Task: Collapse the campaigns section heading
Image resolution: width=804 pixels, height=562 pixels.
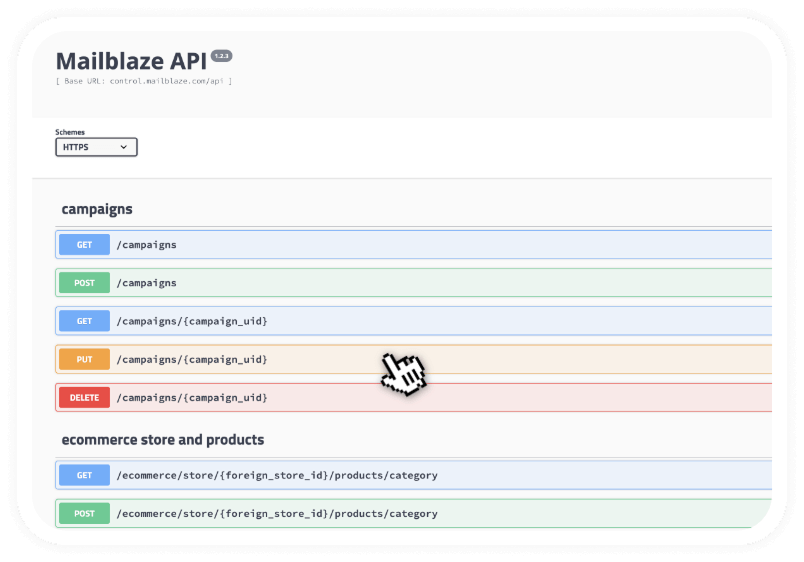Action: point(97,209)
